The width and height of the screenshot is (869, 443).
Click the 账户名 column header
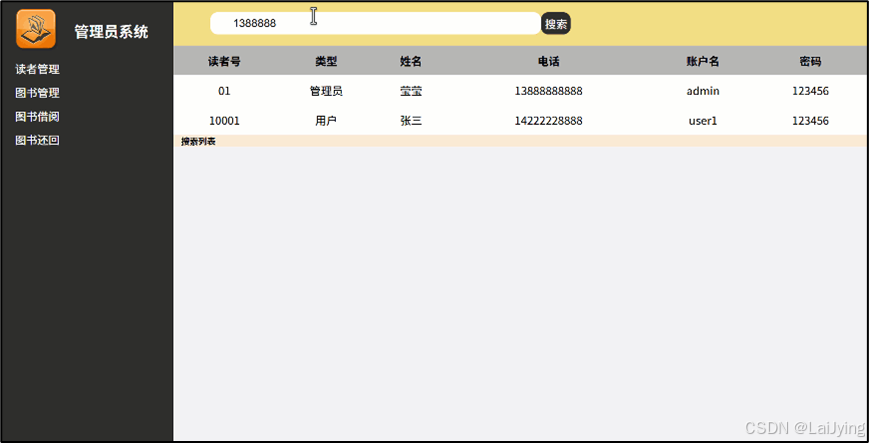coord(703,62)
